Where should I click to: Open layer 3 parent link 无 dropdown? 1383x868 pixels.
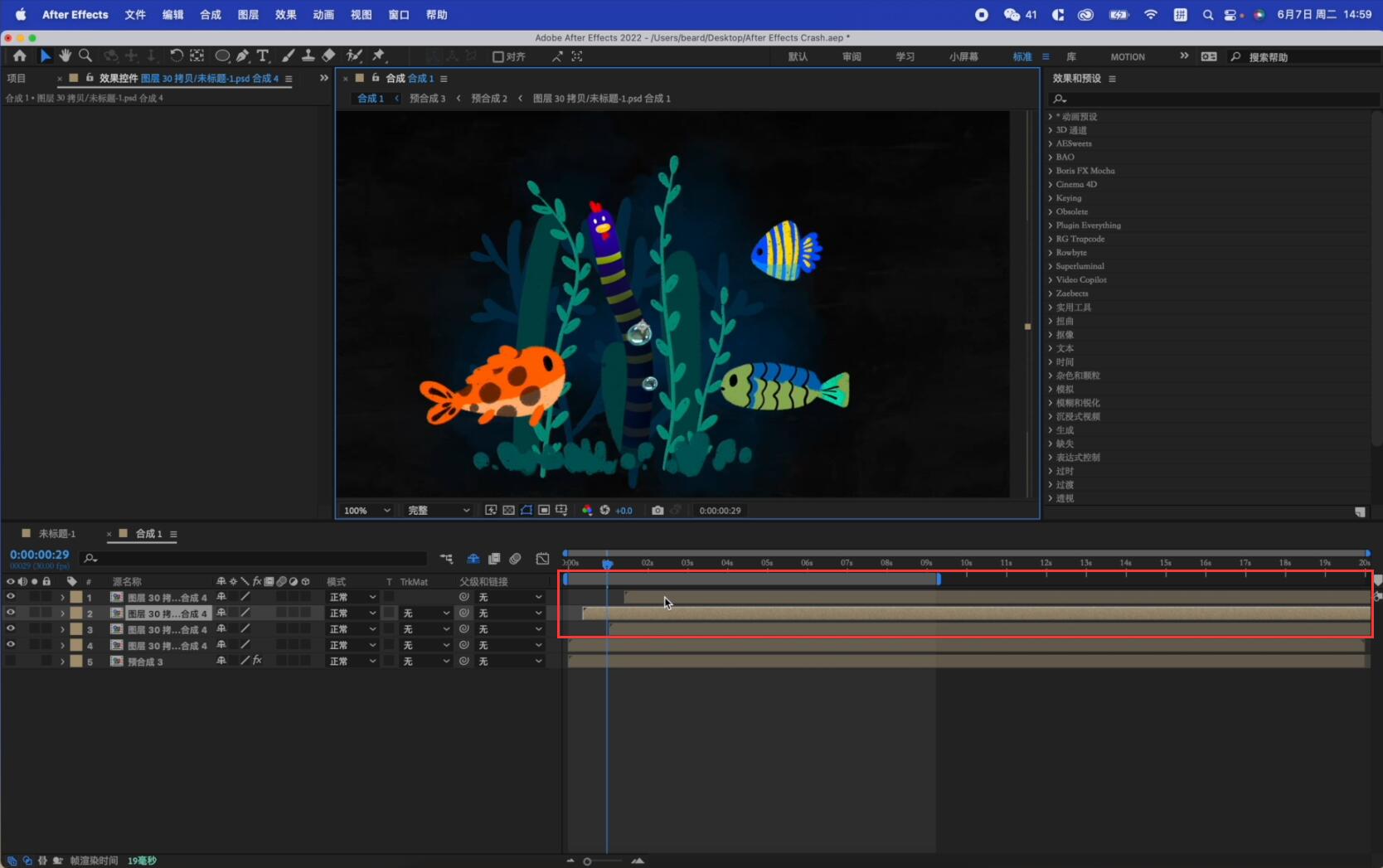[x=509, y=629]
